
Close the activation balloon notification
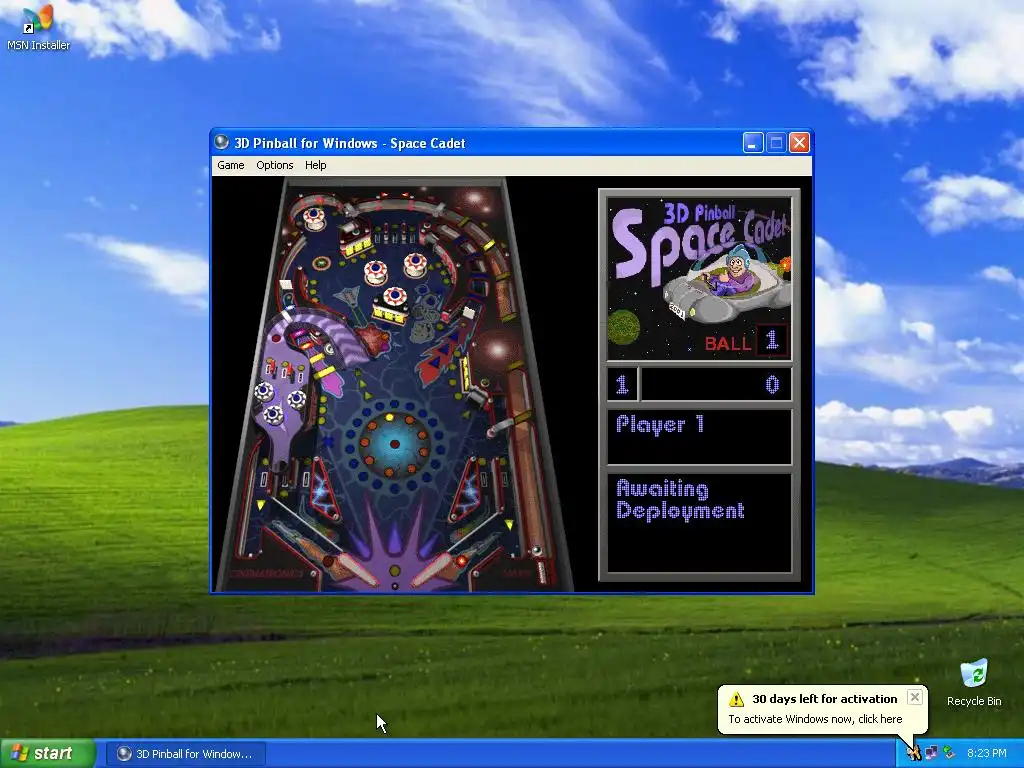[x=915, y=697]
